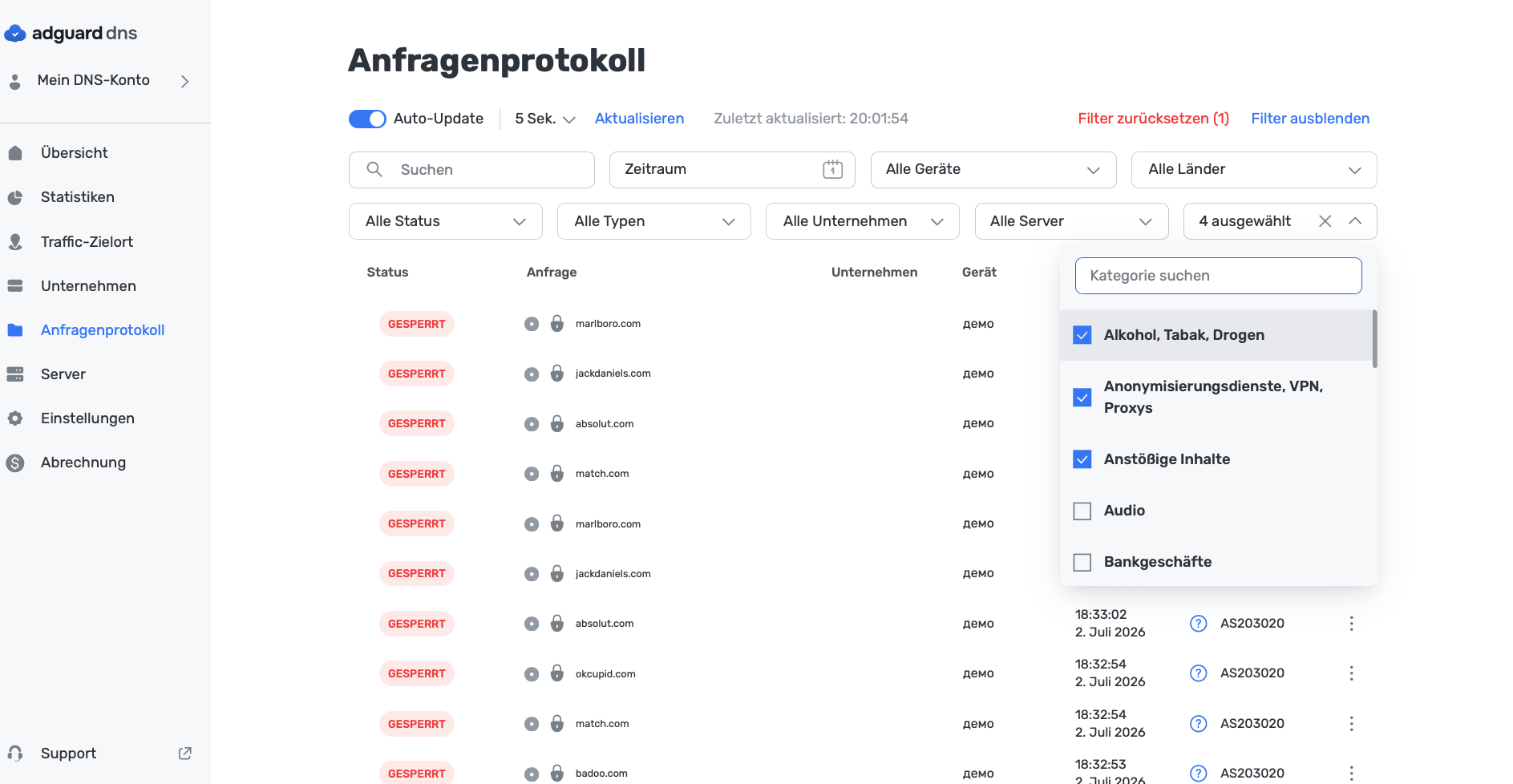Check the Bankgeschäfte category

tap(1082, 562)
